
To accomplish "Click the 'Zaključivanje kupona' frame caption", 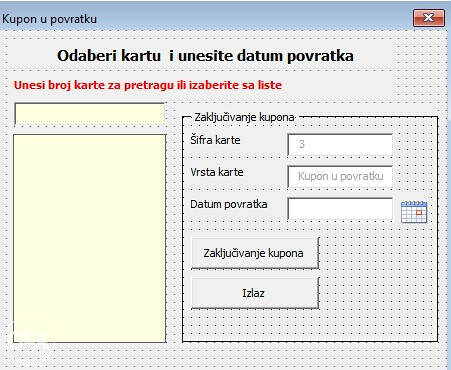I will (244, 117).
